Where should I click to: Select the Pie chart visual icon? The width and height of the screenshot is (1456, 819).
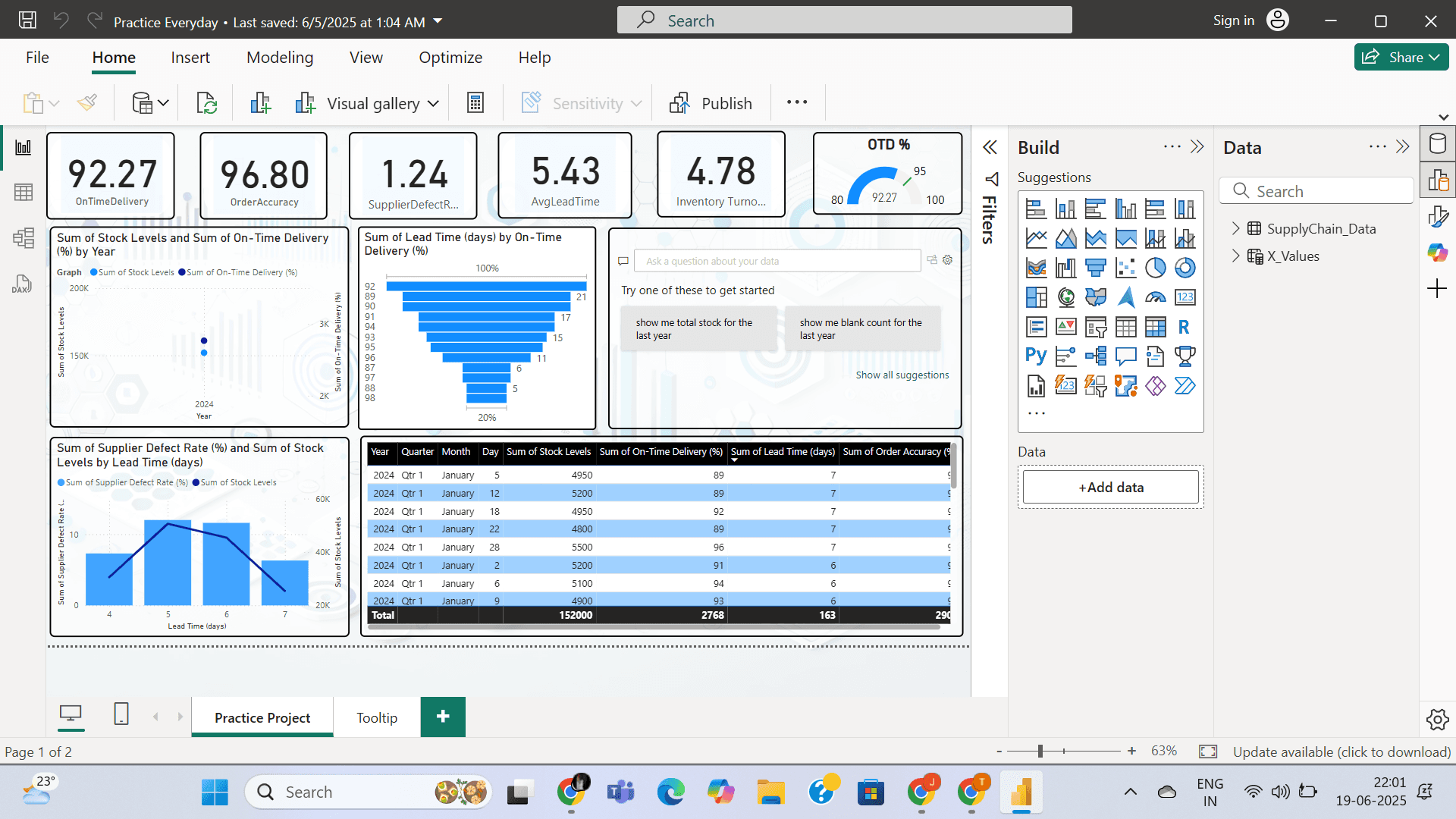tap(1155, 268)
